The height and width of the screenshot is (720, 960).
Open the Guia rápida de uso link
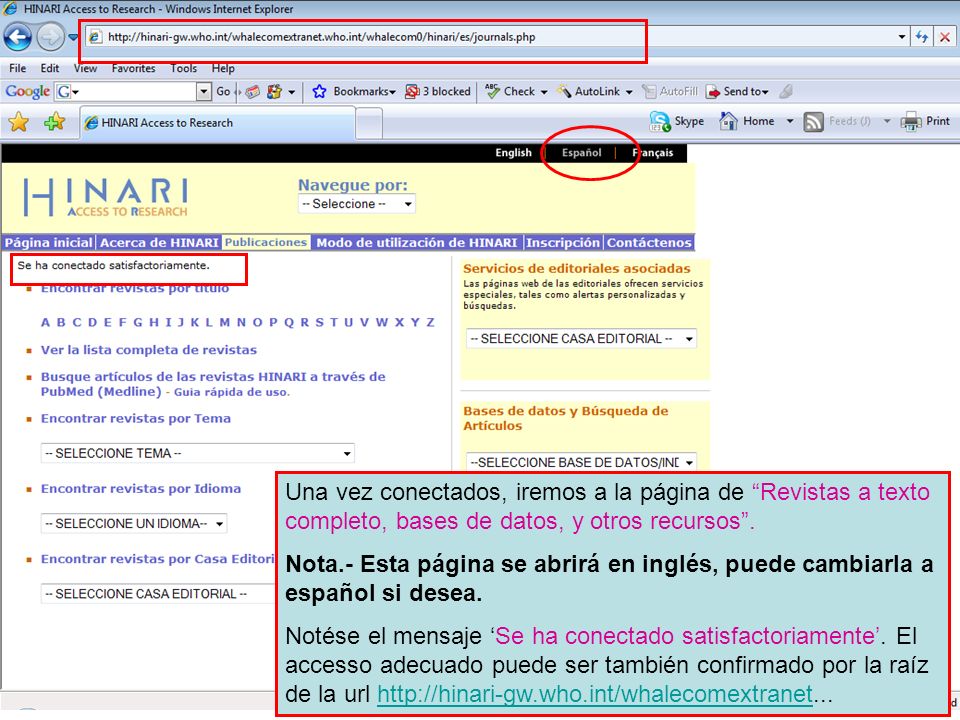(x=231, y=392)
